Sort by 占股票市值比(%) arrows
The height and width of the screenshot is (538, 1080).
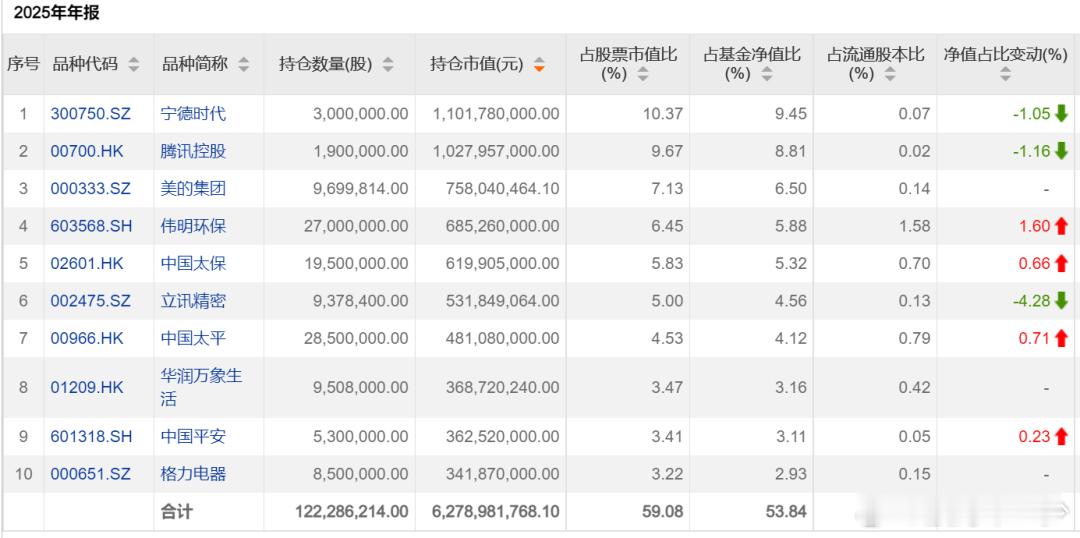pyautogui.click(x=643, y=74)
